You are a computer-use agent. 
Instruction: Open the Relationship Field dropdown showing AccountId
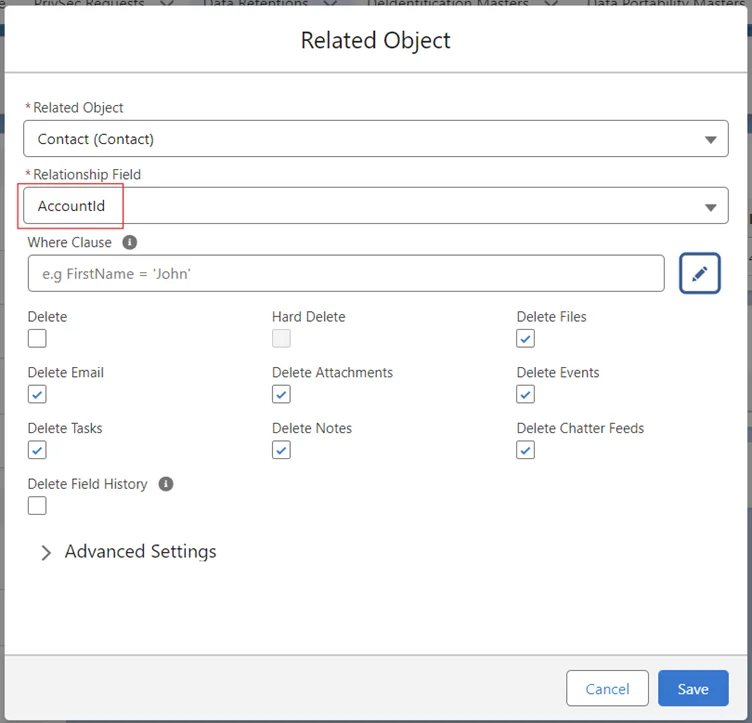[x=375, y=206]
